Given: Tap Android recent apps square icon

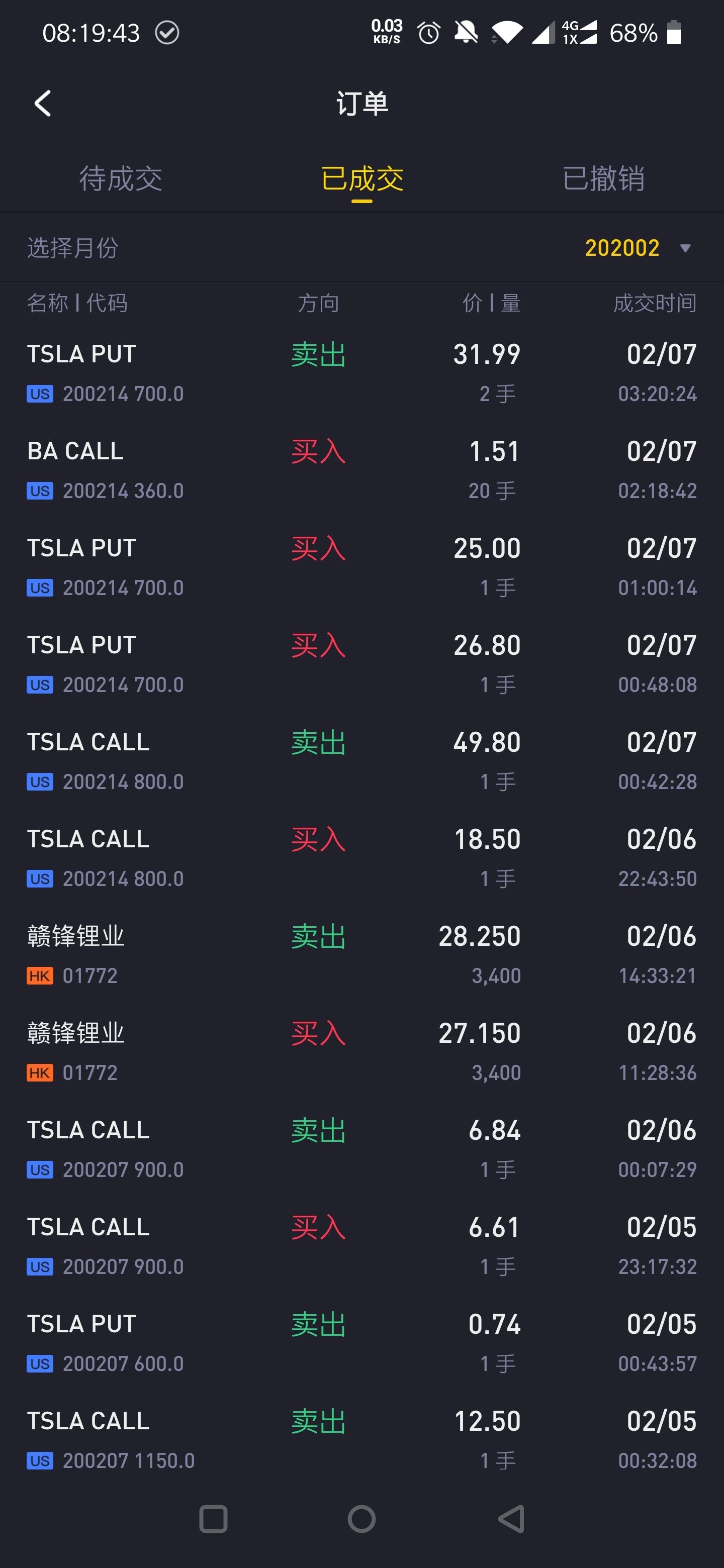Looking at the screenshot, I should coord(213,1519).
